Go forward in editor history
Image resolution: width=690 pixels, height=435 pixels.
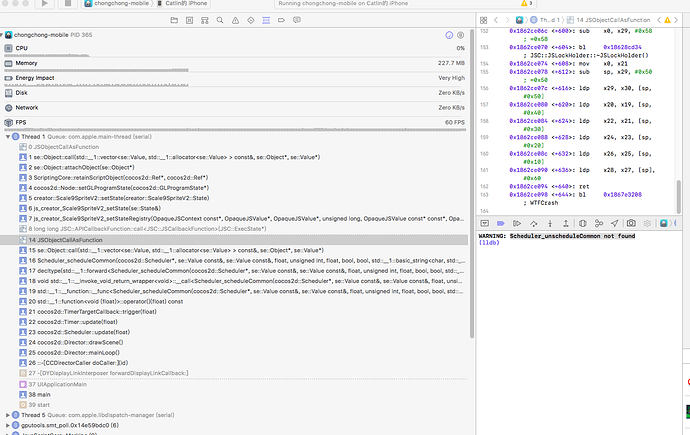click(507, 20)
